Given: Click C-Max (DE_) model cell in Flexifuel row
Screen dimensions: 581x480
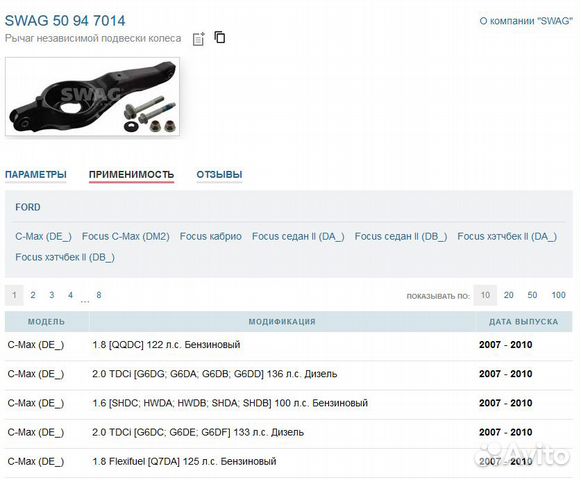Looking at the screenshot, I should point(36,462).
